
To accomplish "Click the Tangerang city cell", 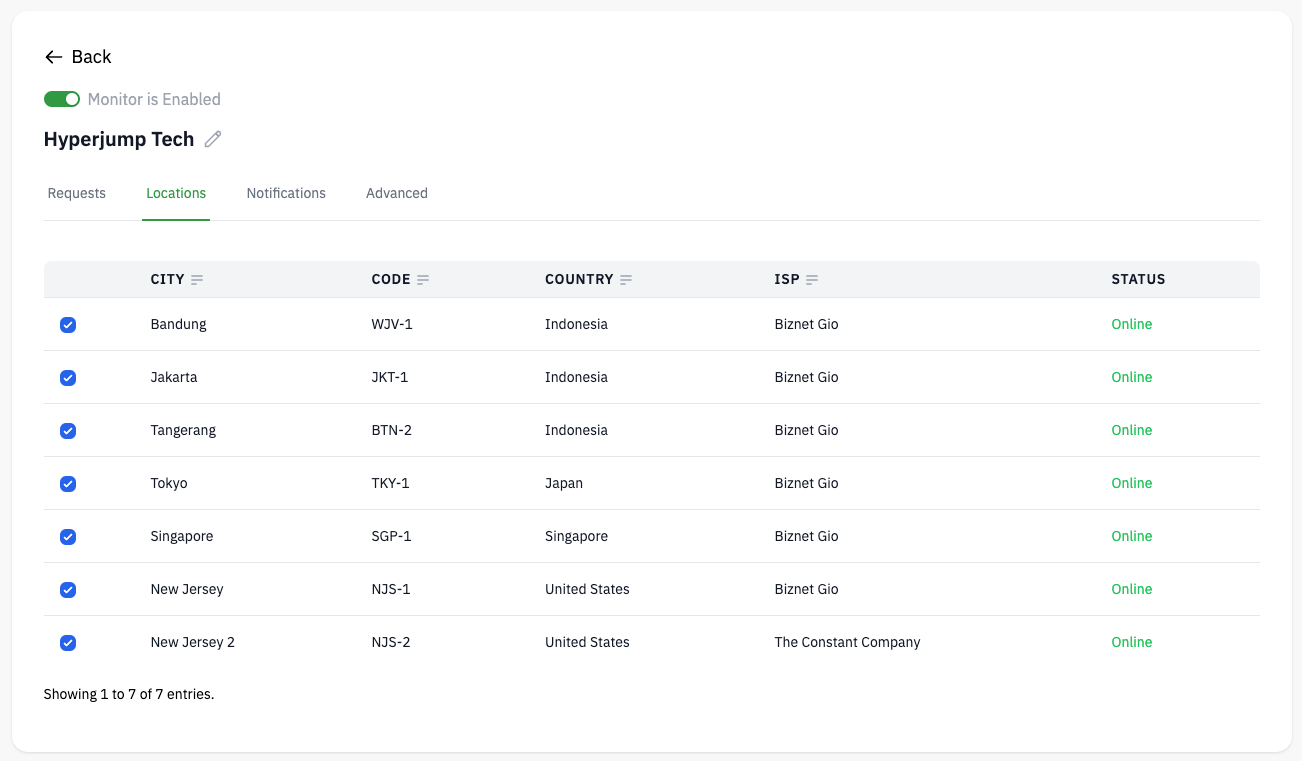I will point(183,430).
